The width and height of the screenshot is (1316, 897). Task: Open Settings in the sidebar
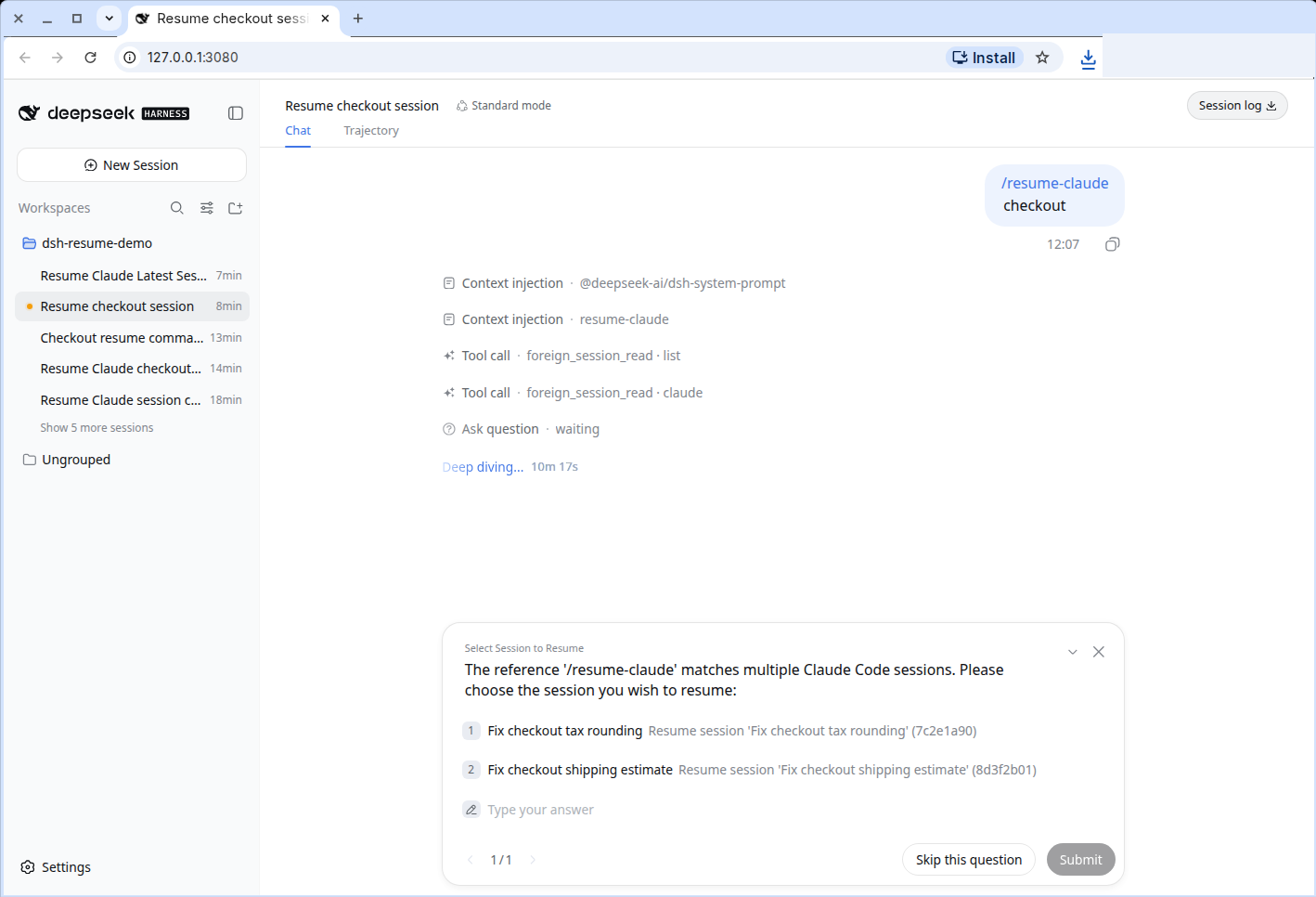(x=56, y=867)
